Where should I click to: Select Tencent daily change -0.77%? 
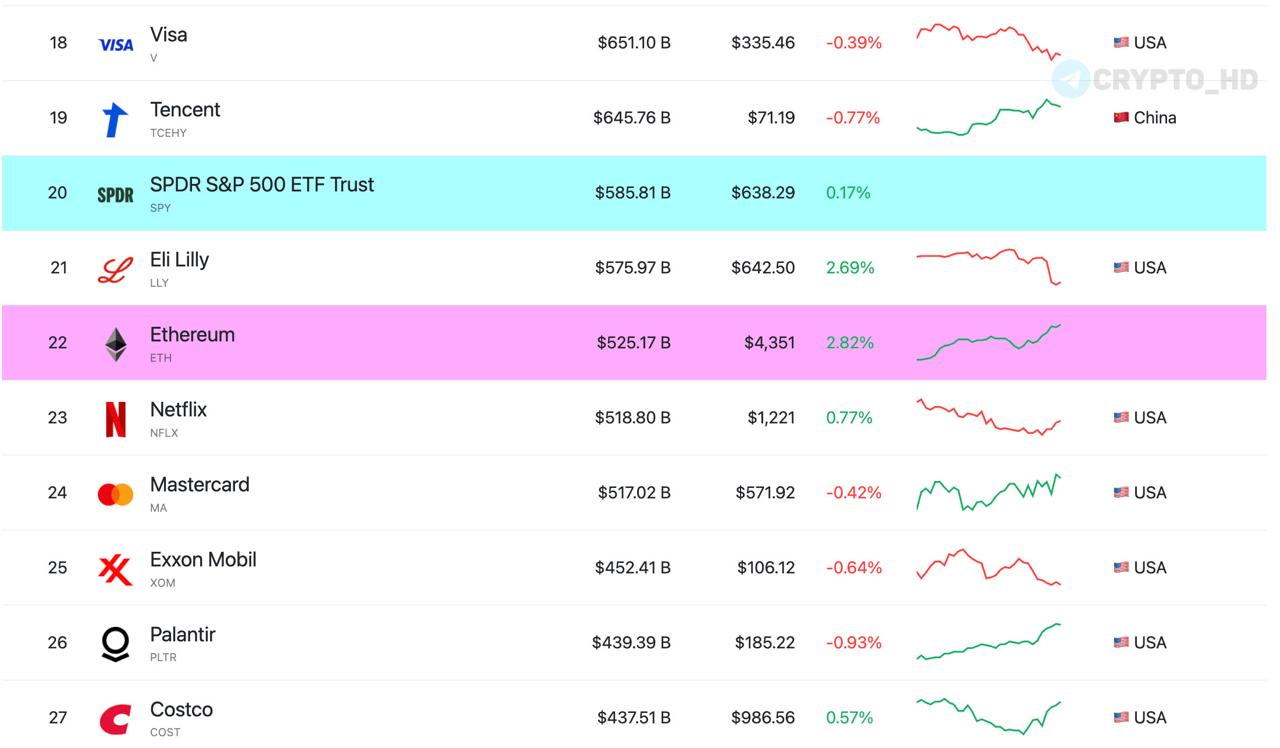pyautogui.click(x=853, y=117)
